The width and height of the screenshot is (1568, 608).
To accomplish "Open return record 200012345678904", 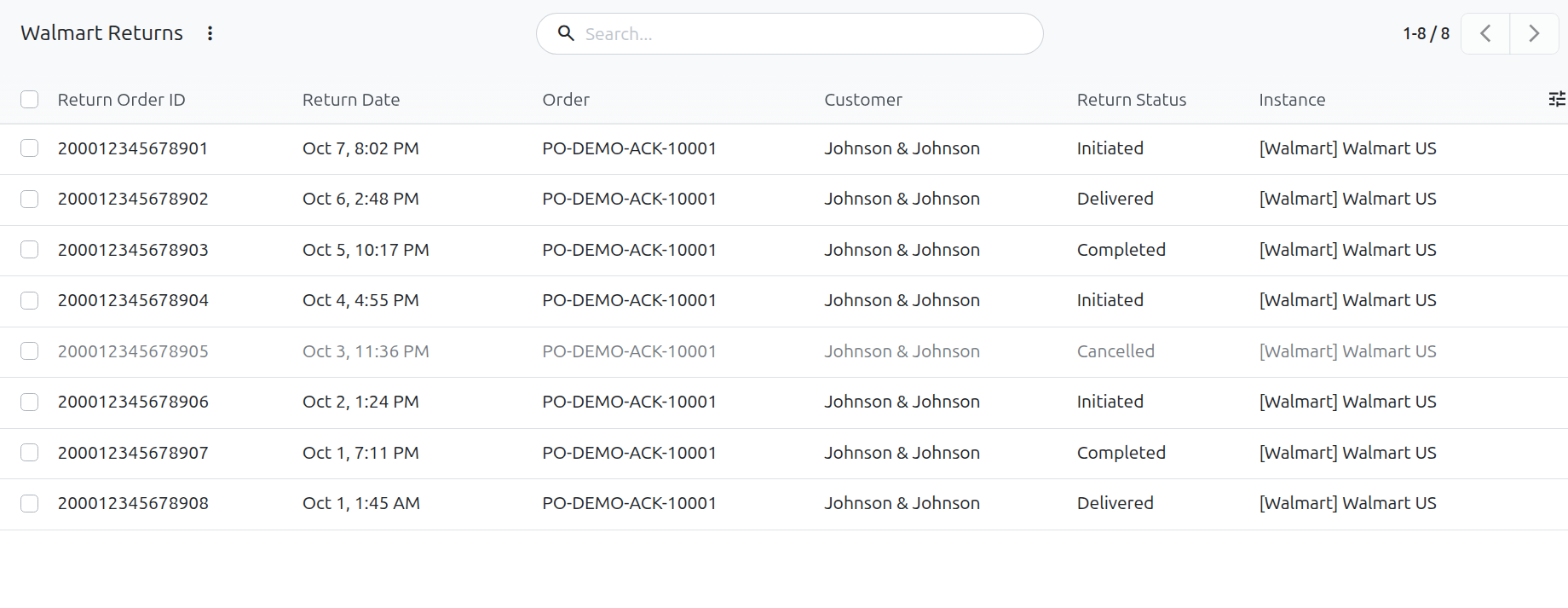I will [133, 300].
